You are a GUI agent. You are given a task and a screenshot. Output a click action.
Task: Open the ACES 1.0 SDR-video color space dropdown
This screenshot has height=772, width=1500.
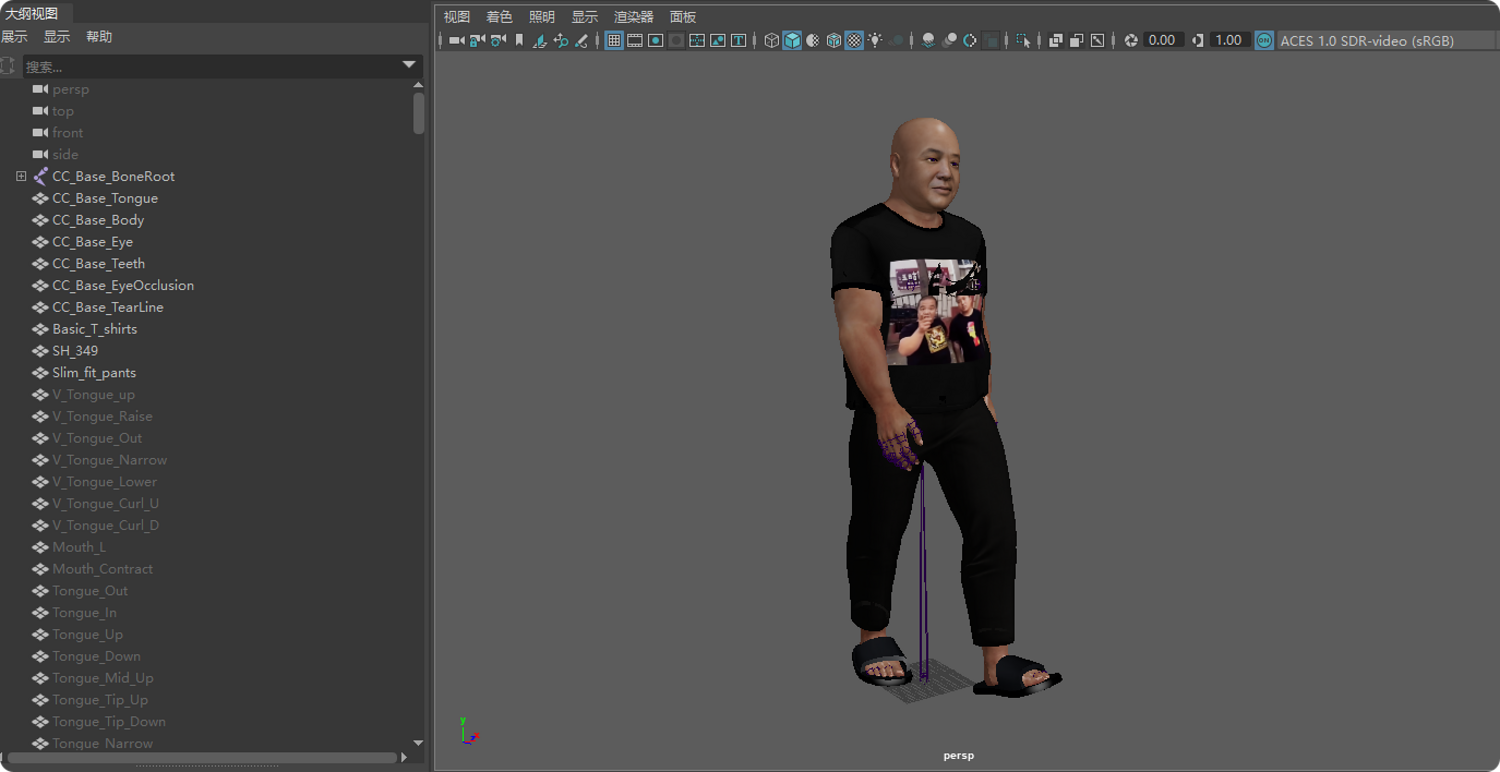[x=1385, y=41]
